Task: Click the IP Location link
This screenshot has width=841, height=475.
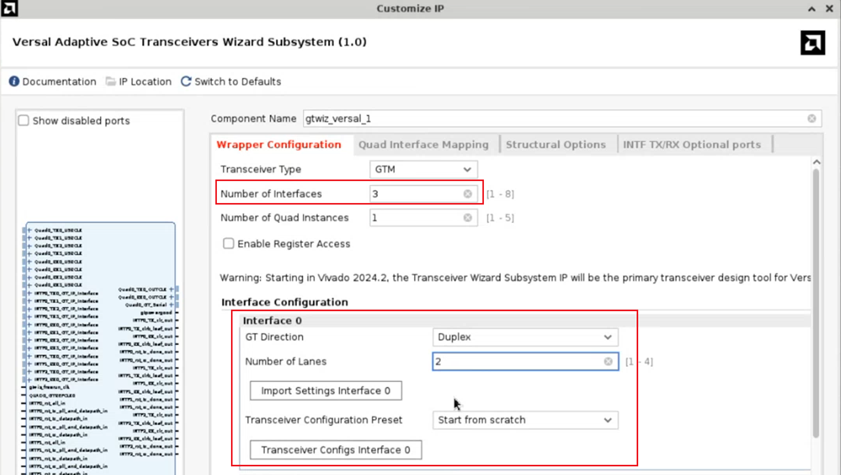Action: point(145,81)
